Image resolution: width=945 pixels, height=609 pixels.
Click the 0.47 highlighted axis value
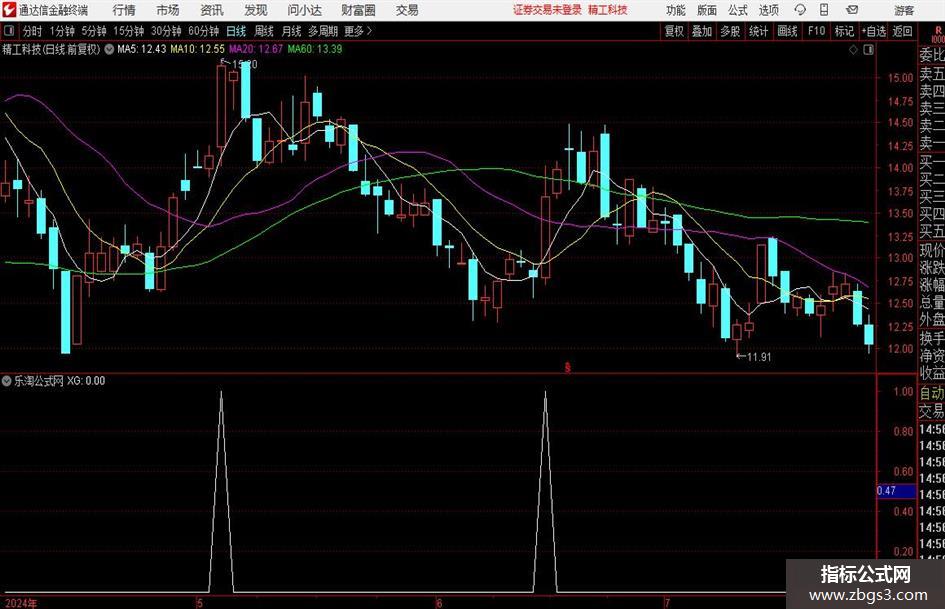click(x=896, y=491)
